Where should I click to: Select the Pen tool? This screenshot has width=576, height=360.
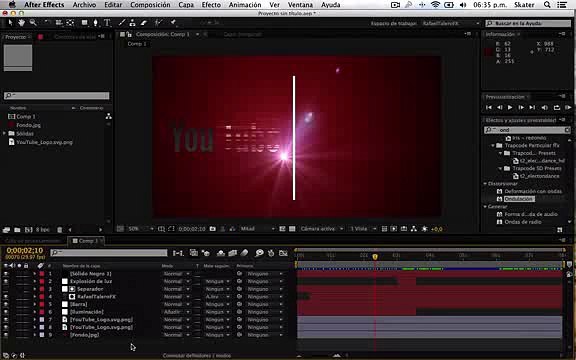tap(96, 23)
